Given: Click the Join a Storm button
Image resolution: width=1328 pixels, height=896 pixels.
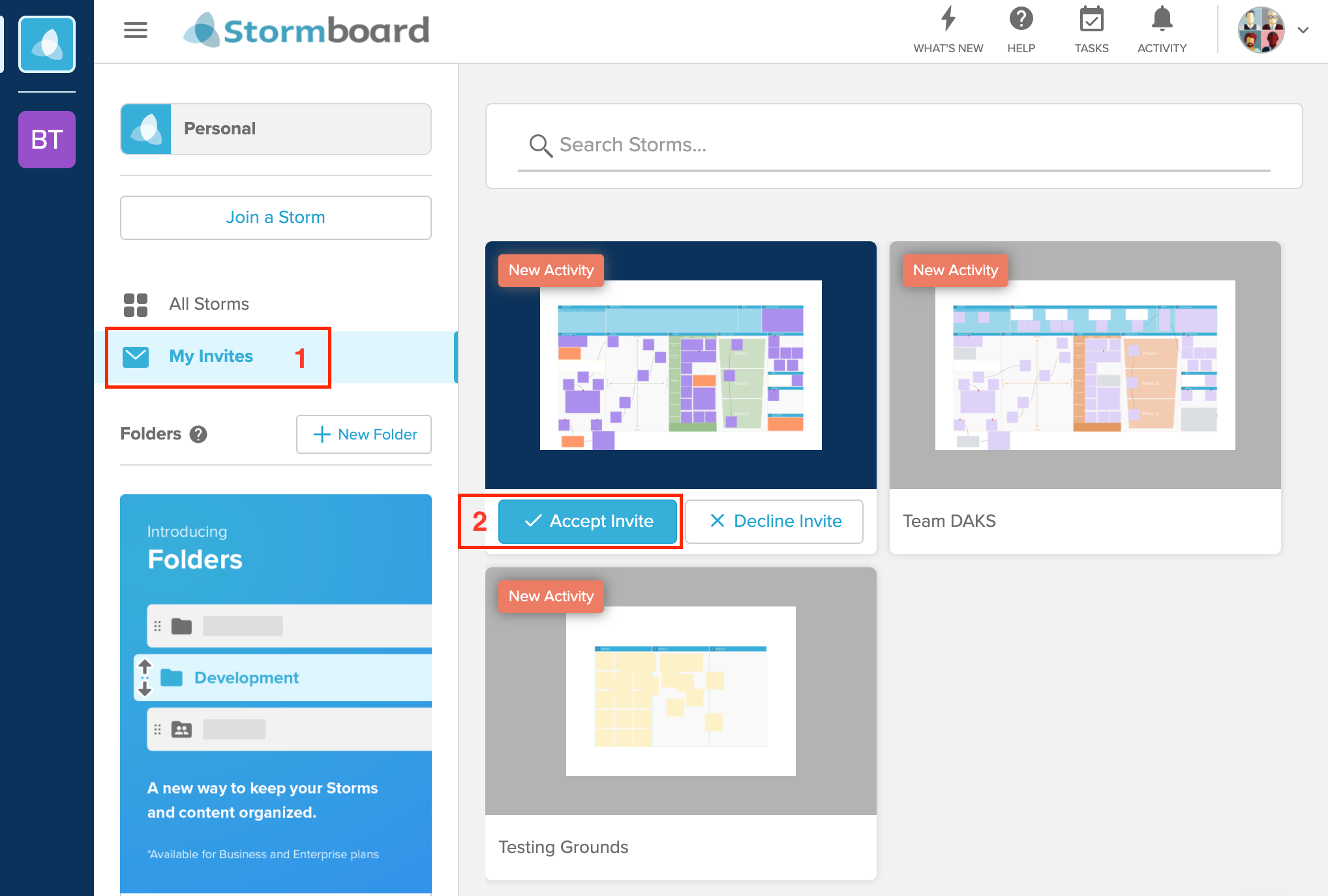Looking at the screenshot, I should coord(276,218).
